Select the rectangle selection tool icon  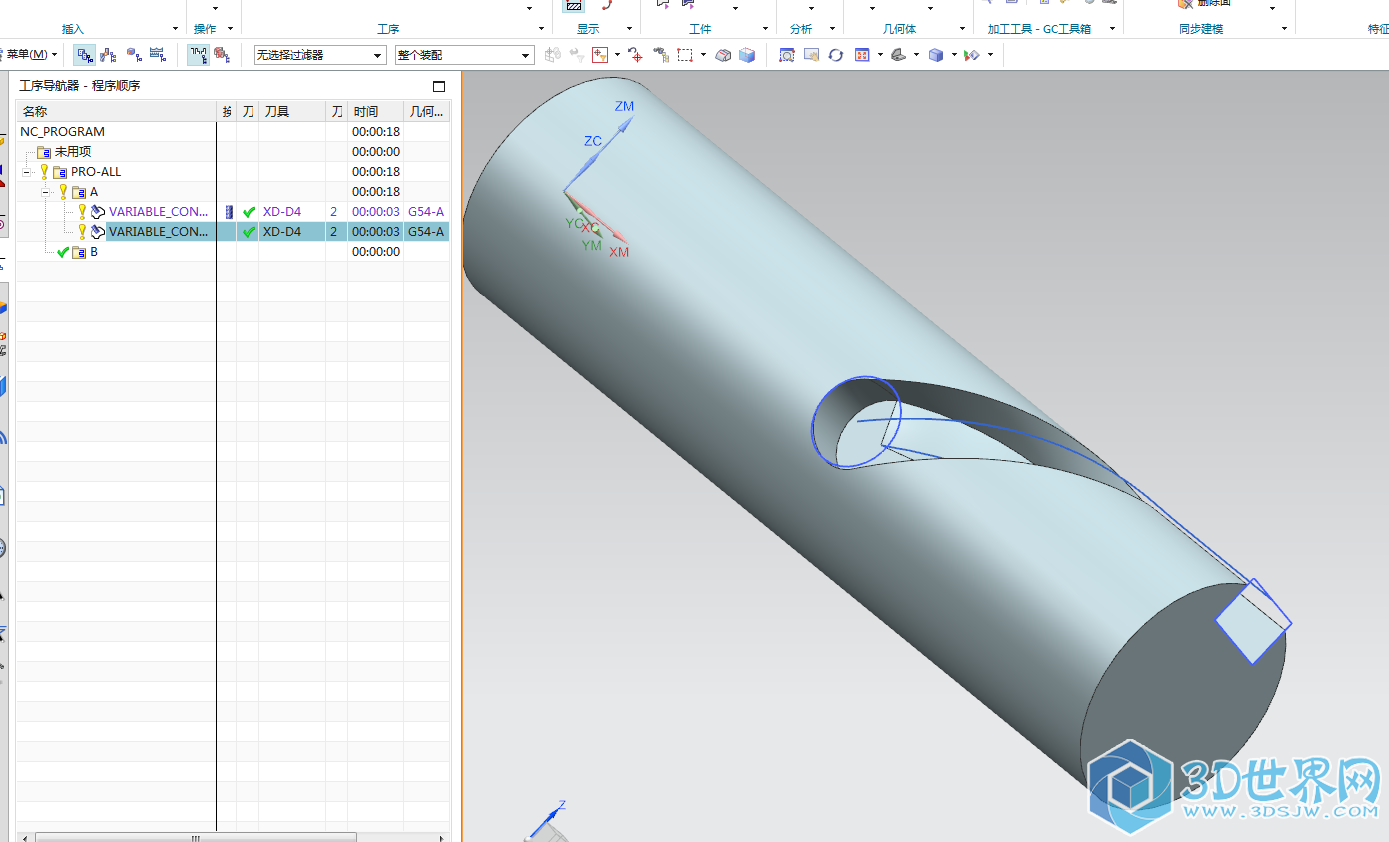pyautogui.click(x=685, y=55)
